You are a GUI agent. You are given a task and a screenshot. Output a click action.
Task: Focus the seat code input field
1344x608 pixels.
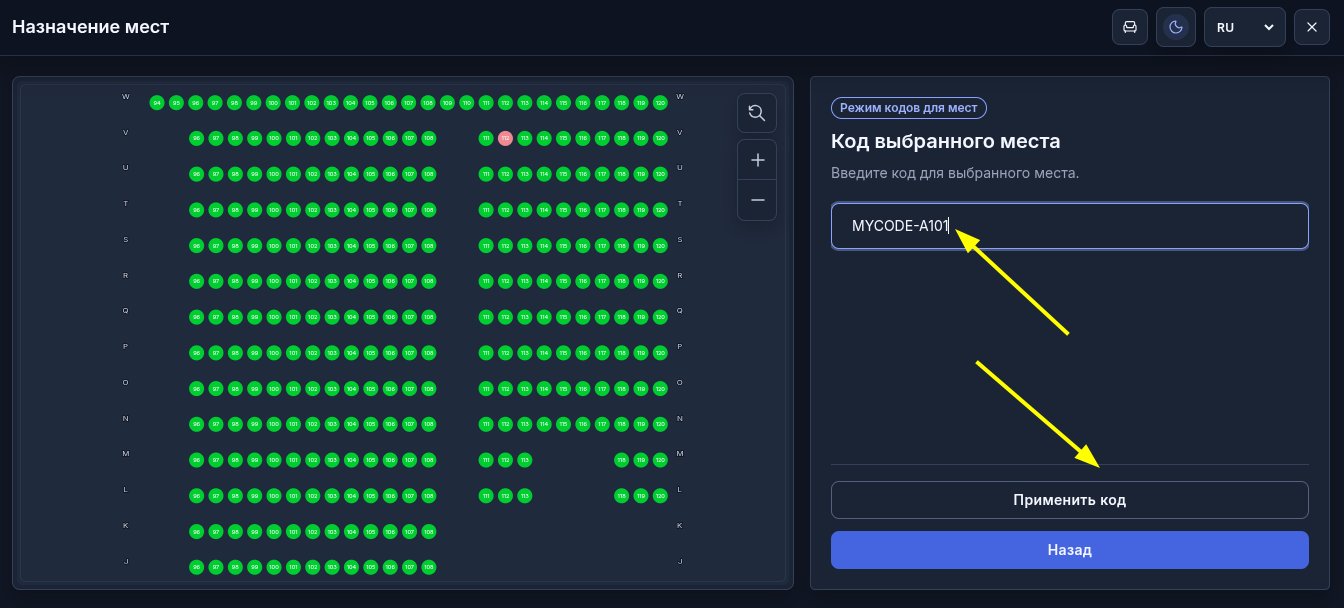point(1069,226)
